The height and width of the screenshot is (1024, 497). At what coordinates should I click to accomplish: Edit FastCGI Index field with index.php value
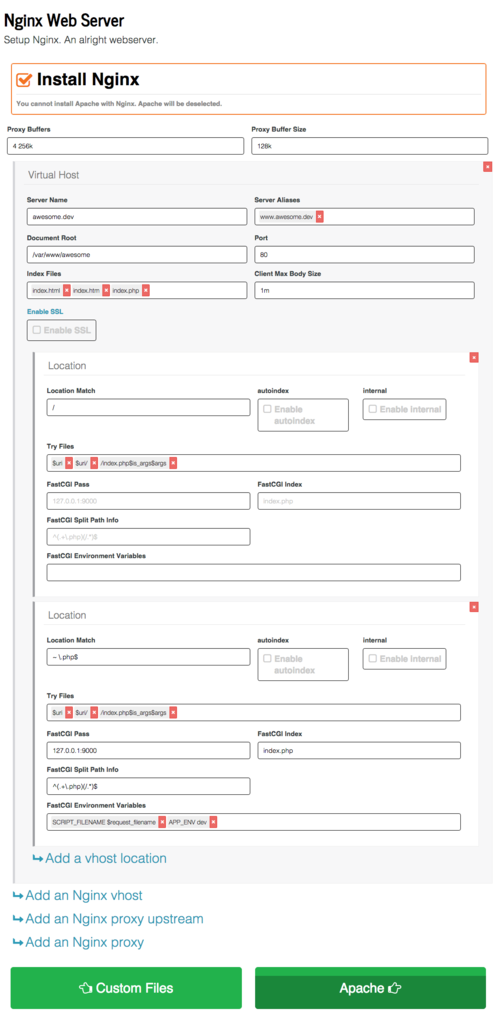point(359,750)
